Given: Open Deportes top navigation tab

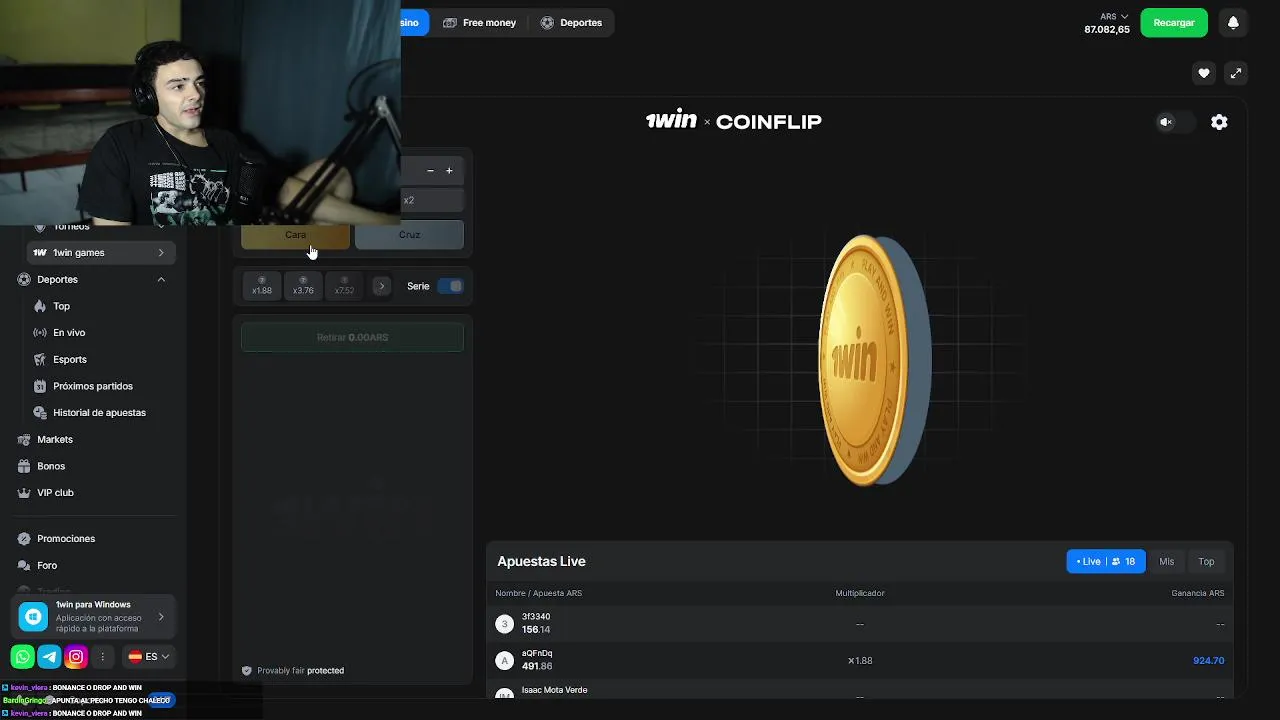Looking at the screenshot, I should coord(571,23).
